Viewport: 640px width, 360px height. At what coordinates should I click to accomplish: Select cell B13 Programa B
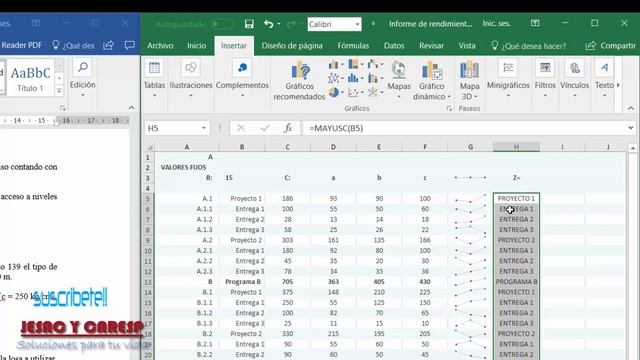(x=242, y=282)
